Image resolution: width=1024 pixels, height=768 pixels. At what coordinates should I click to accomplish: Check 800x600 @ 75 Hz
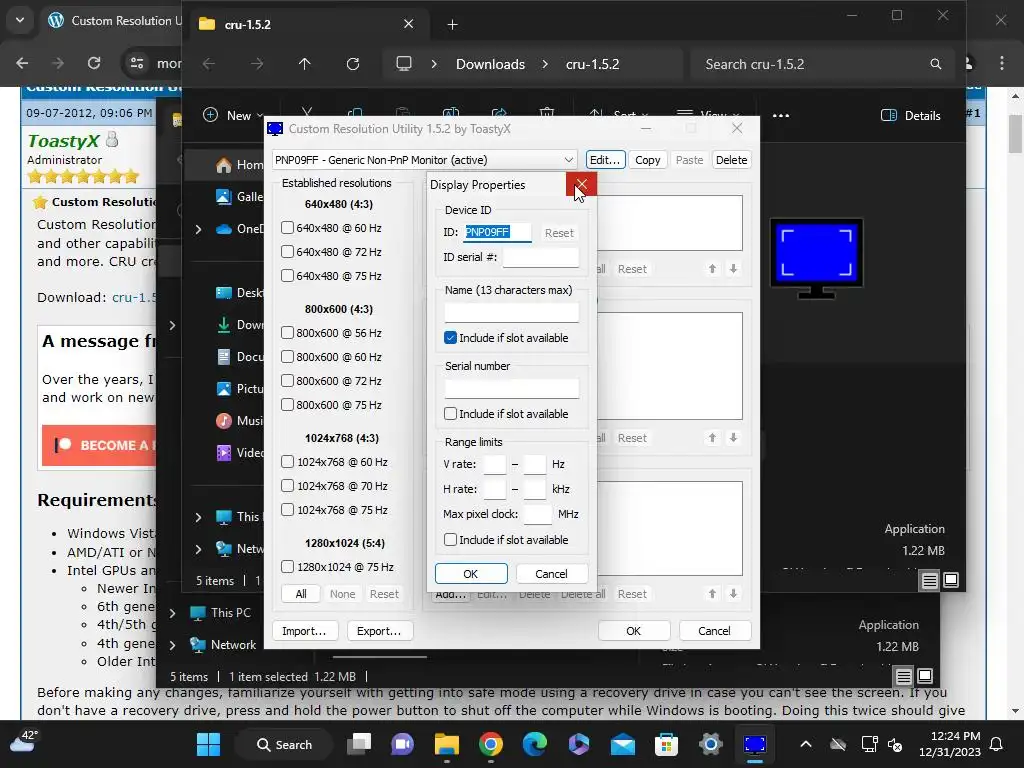tap(287, 405)
